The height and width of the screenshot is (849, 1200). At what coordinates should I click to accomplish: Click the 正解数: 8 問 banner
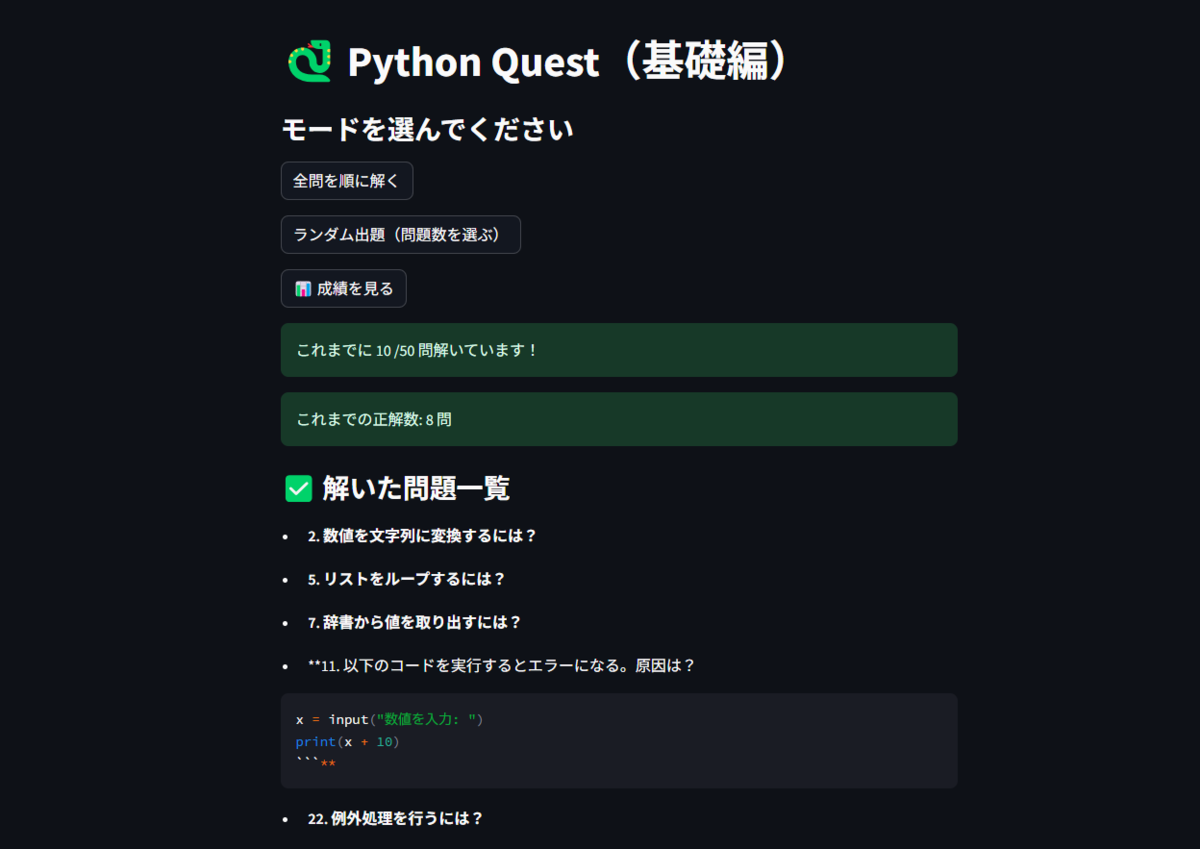[618, 419]
